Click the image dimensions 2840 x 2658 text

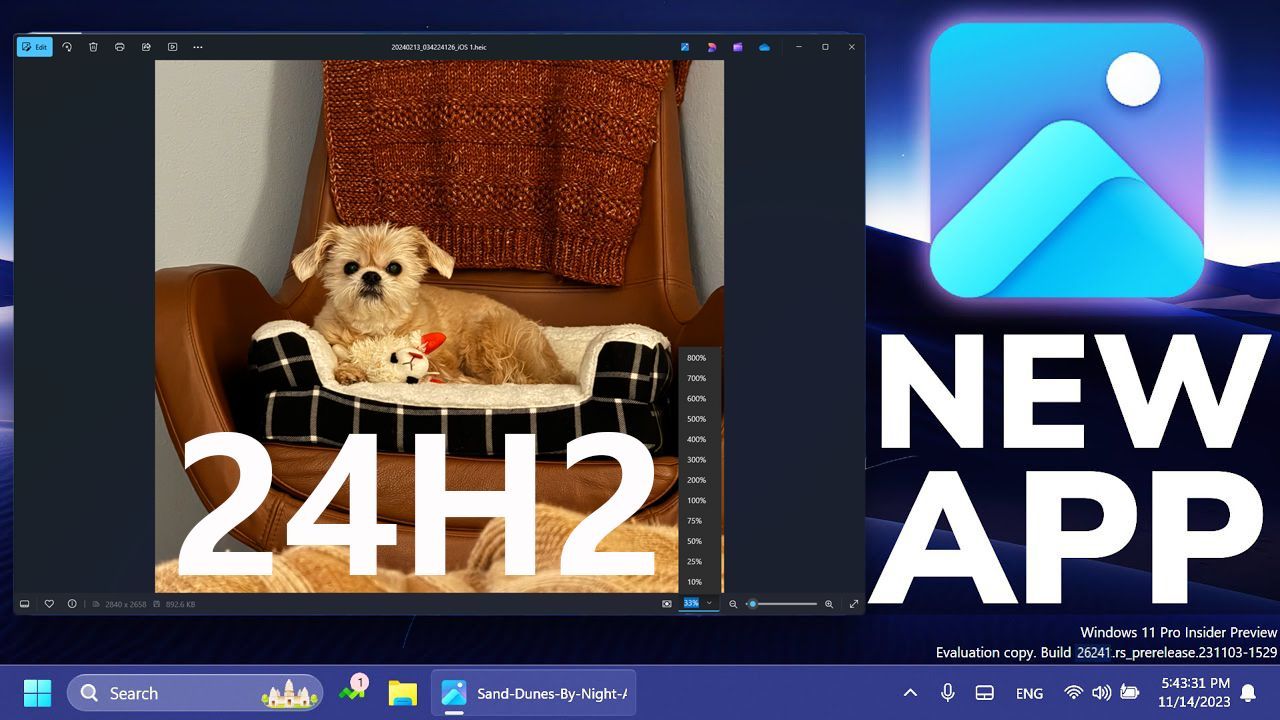point(126,604)
